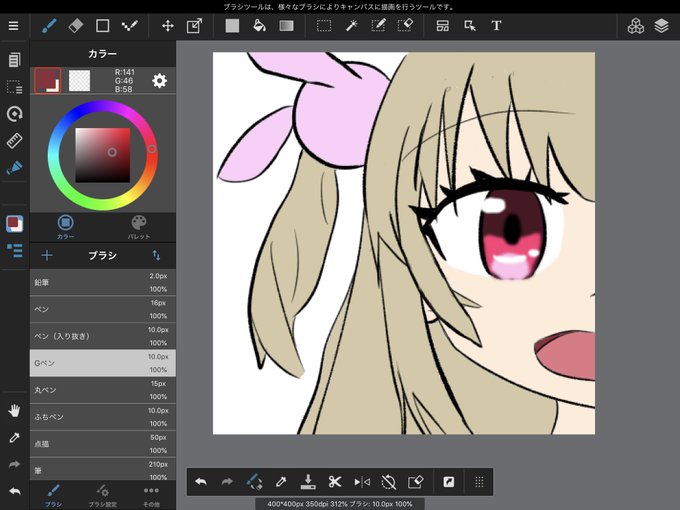Open the hamburger main menu
Image resolution: width=680 pixels, height=510 pixels.
point(13,26)
